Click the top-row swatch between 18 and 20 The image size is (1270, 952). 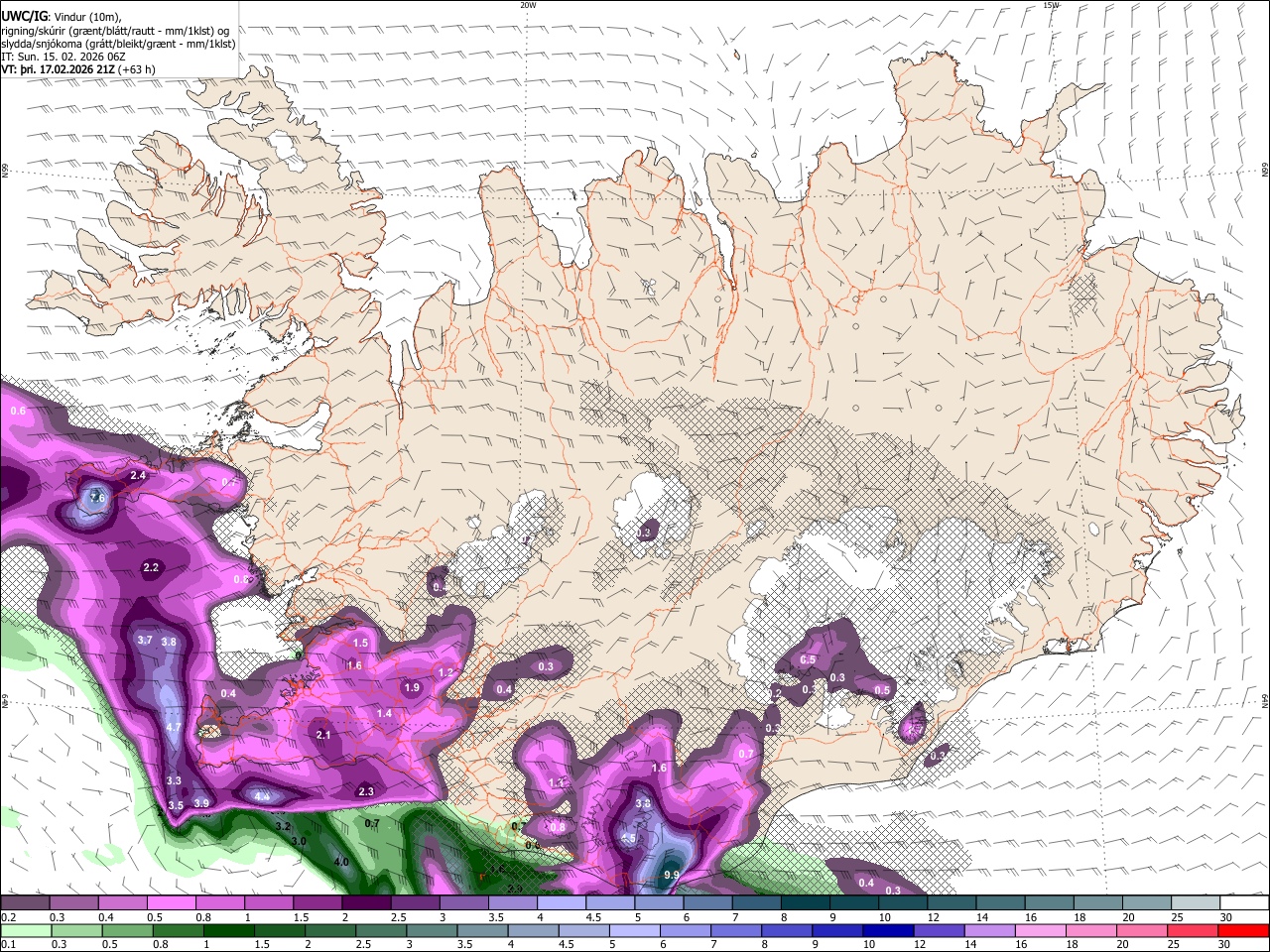pos(1098,902)
